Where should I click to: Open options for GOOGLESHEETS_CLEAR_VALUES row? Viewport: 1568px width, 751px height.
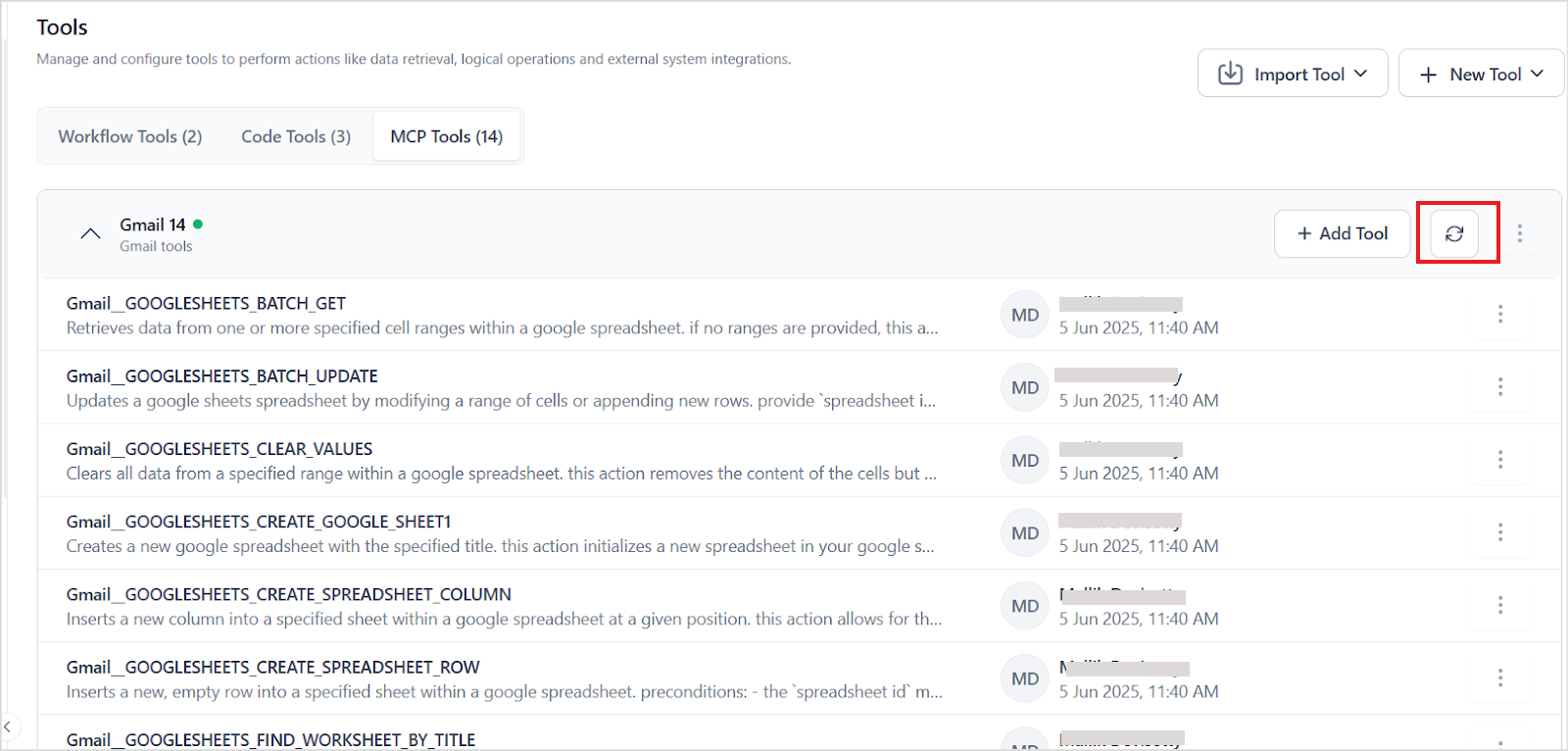[x=1500, y=459]
